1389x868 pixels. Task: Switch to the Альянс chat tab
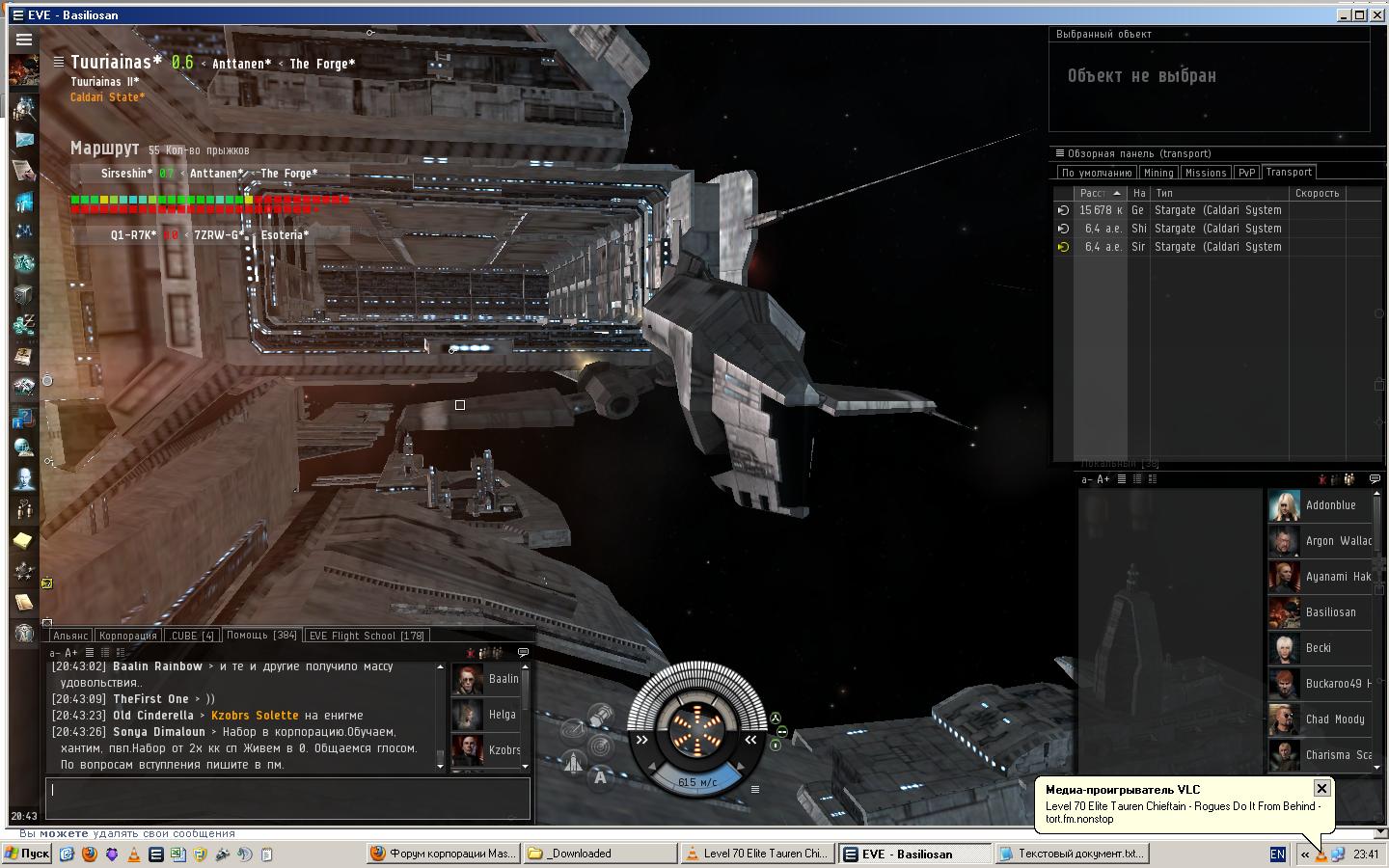70,636
